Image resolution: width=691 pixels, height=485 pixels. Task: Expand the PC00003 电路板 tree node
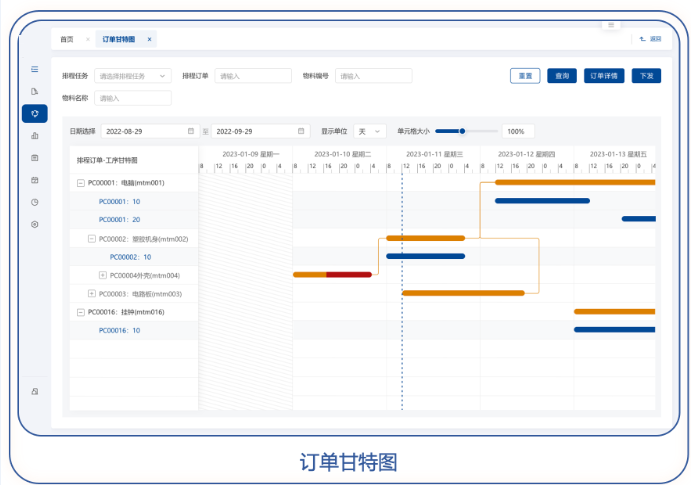(92, 293)
